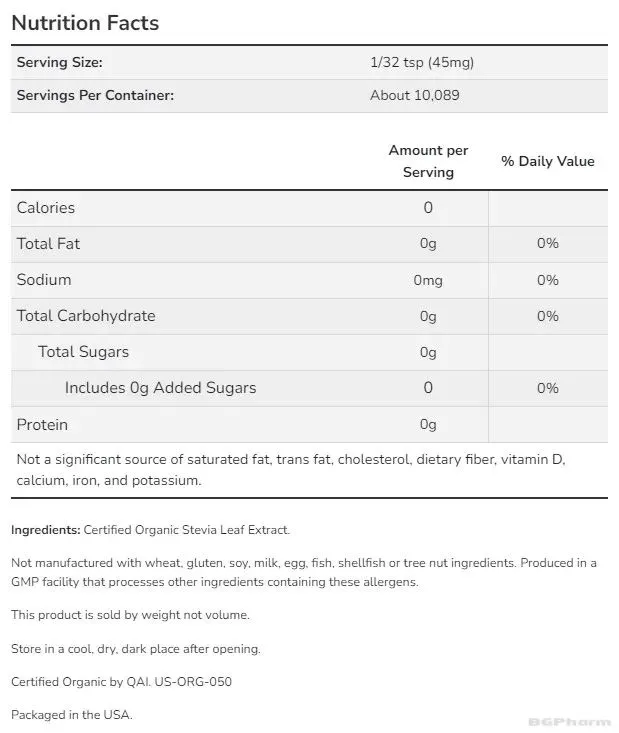The height and width of the screenshot is (733, 619).
Task: Select the Calories row label
Action: pos(45,208)
